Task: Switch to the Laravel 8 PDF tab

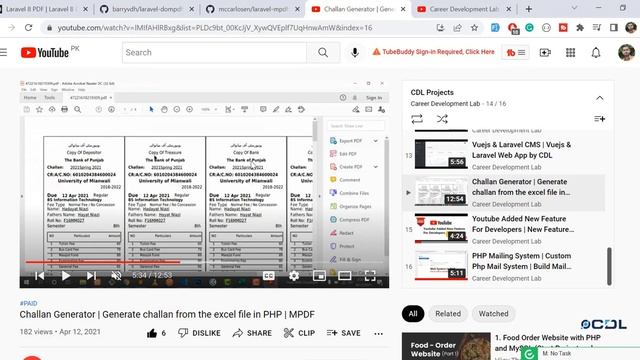Action: [x=41, y=9]
